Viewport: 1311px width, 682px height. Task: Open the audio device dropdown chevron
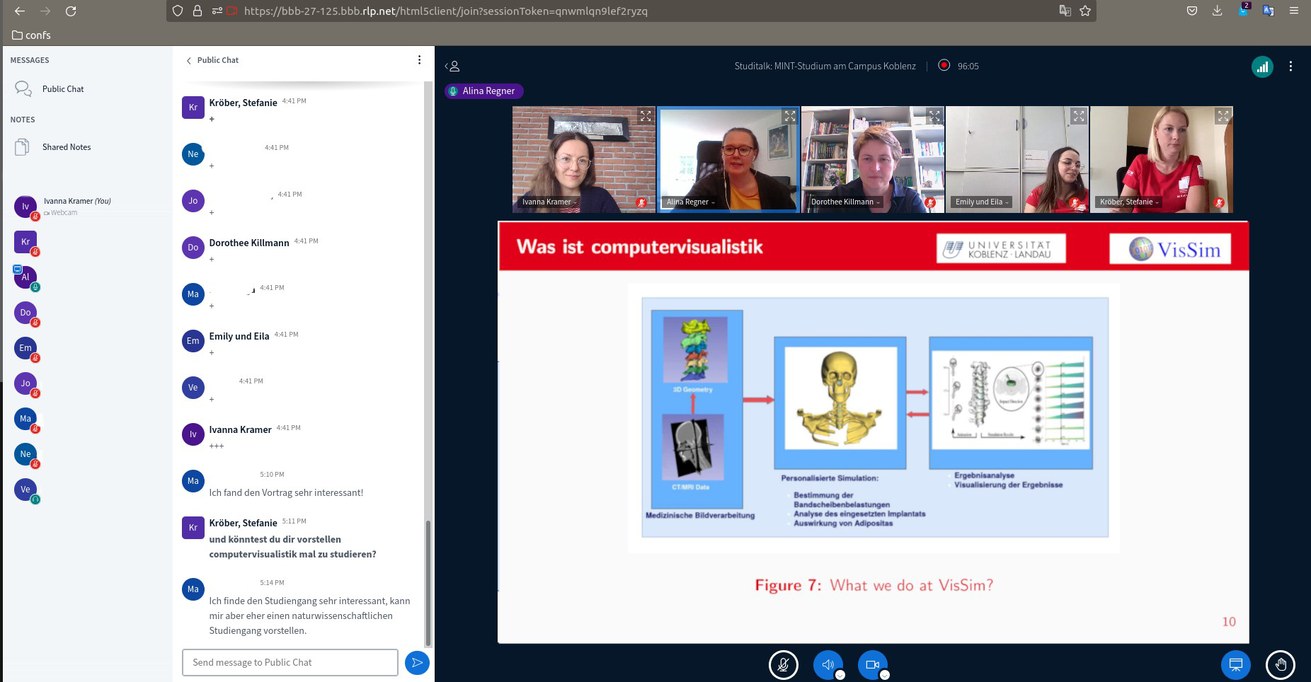point(841,675)
